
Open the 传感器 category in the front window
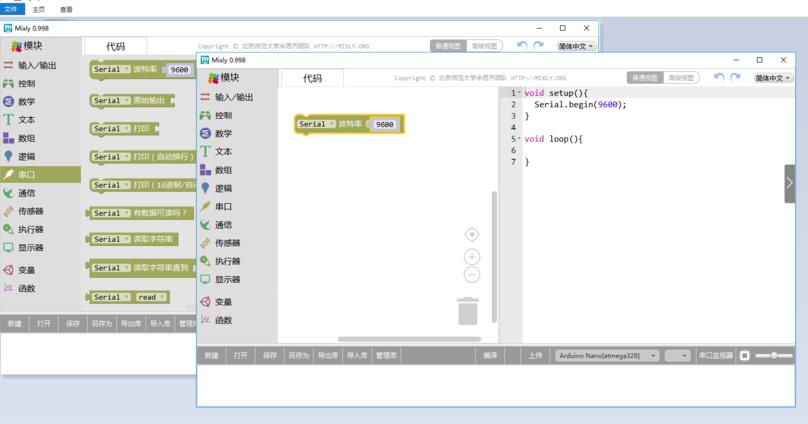pyautogui.click(x=227, y=243)
